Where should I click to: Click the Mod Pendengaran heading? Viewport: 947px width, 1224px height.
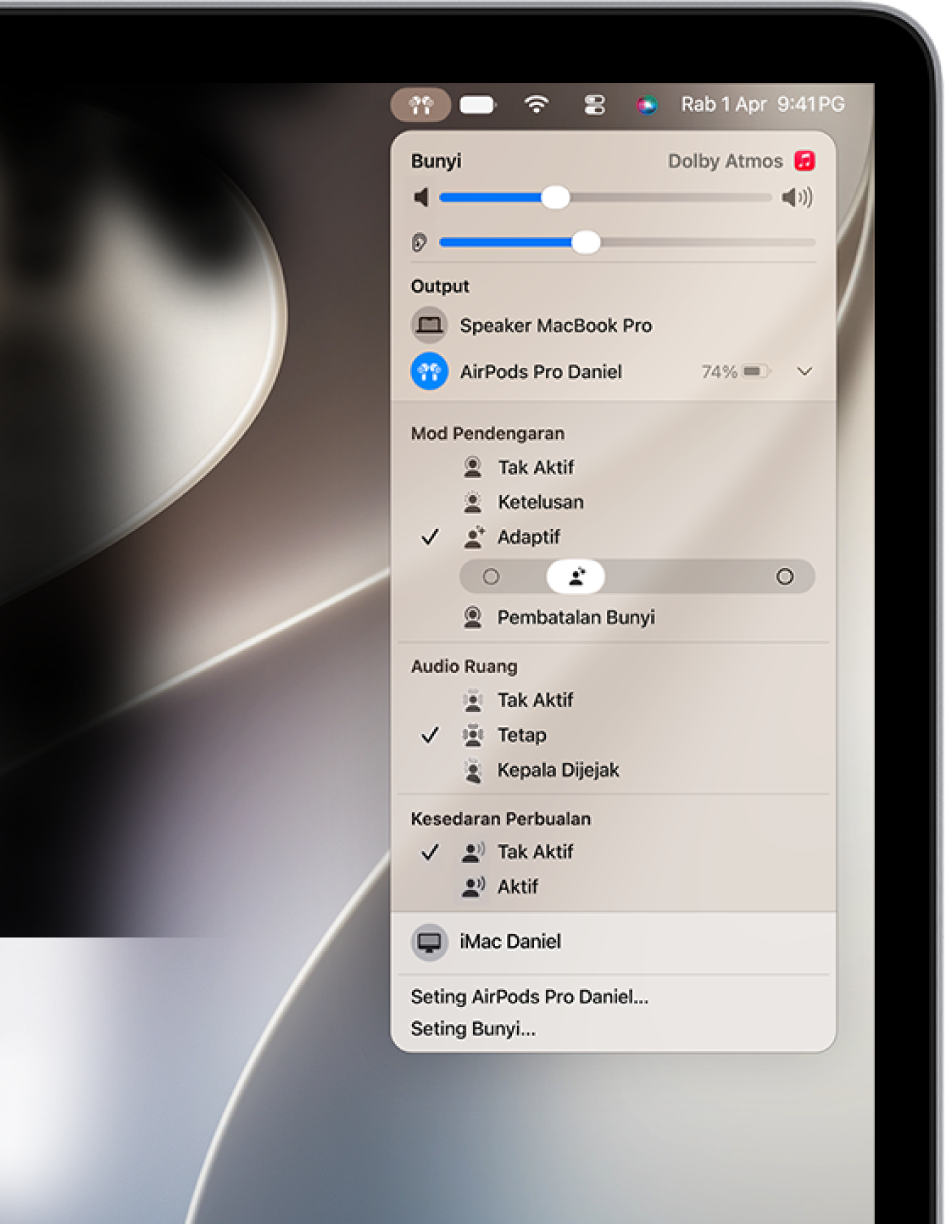487,433
